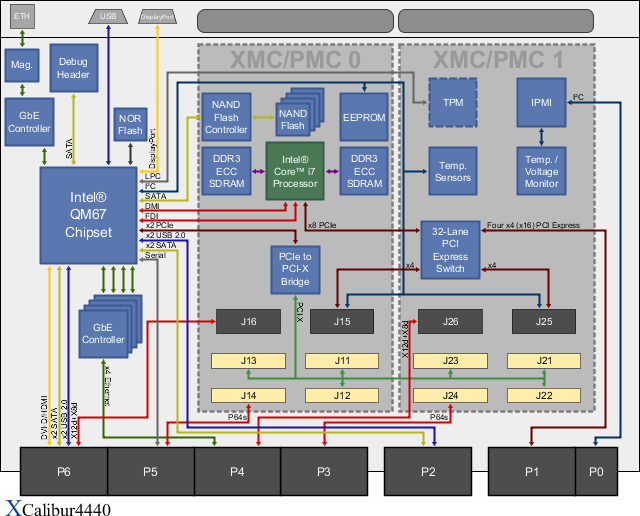The width and height of the screenshot is (640, 516).
Task: Click the x8 PCIe label
Action: tap(322, 225)
